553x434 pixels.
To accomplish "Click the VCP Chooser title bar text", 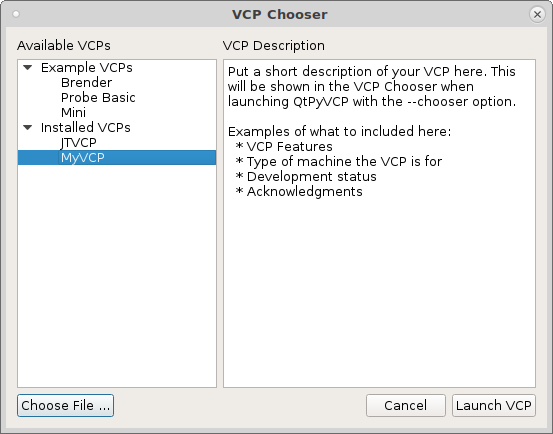I will point(280,14).
